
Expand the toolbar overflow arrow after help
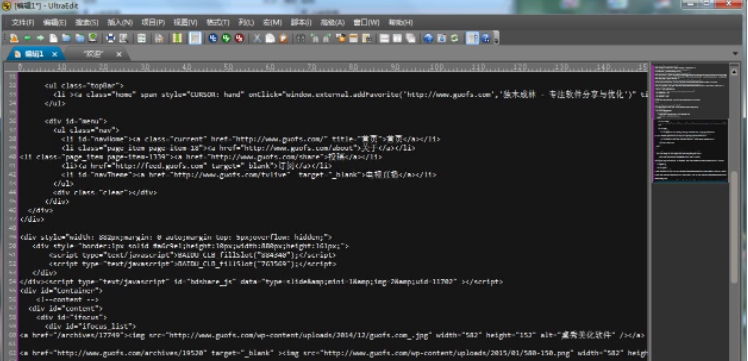tap(496, 39)
